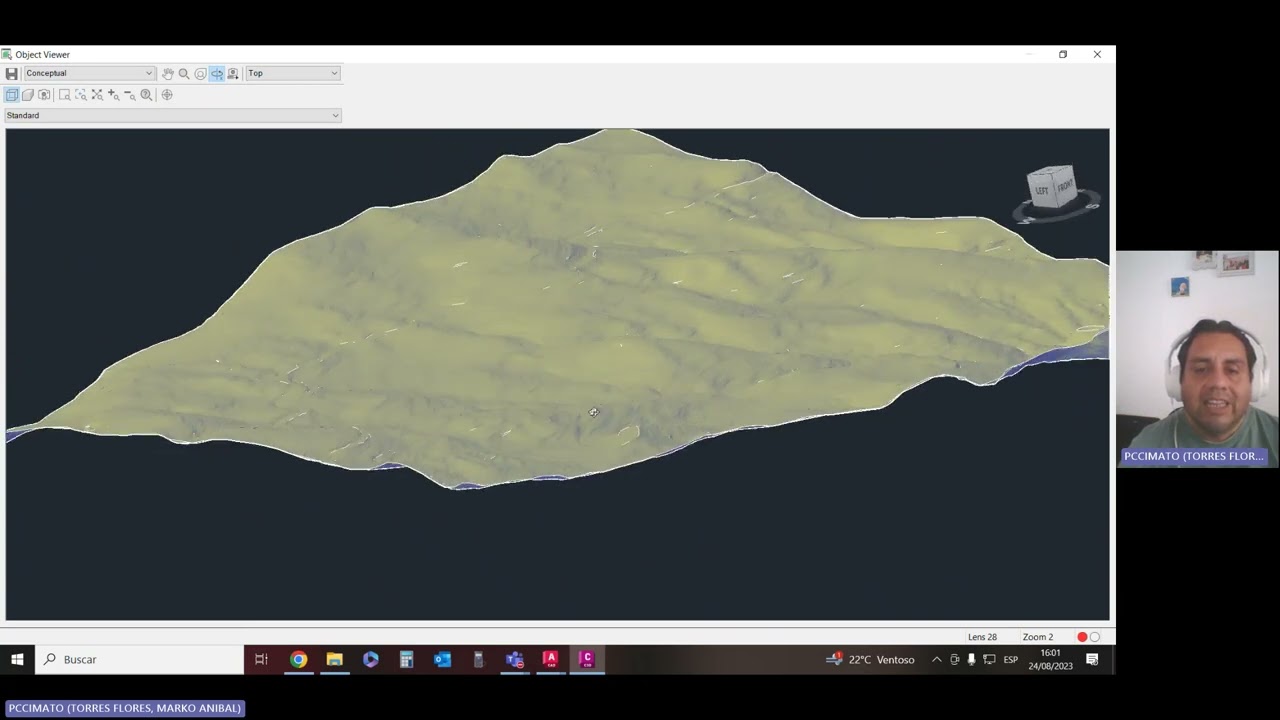Open Google Chrome from taskbar

click(298, 659)
